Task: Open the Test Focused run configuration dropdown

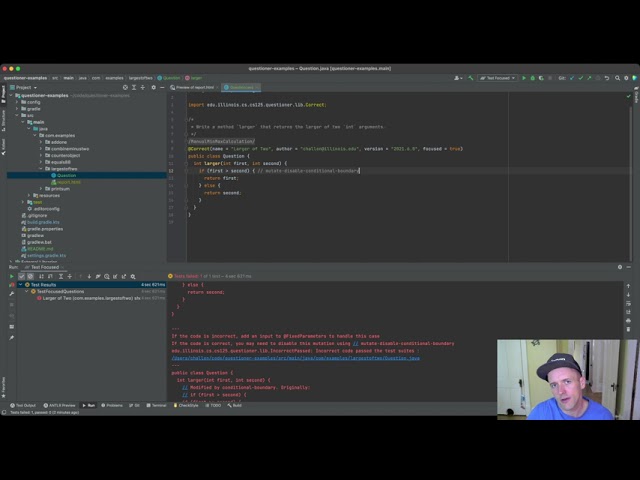Action: point(498,78)
